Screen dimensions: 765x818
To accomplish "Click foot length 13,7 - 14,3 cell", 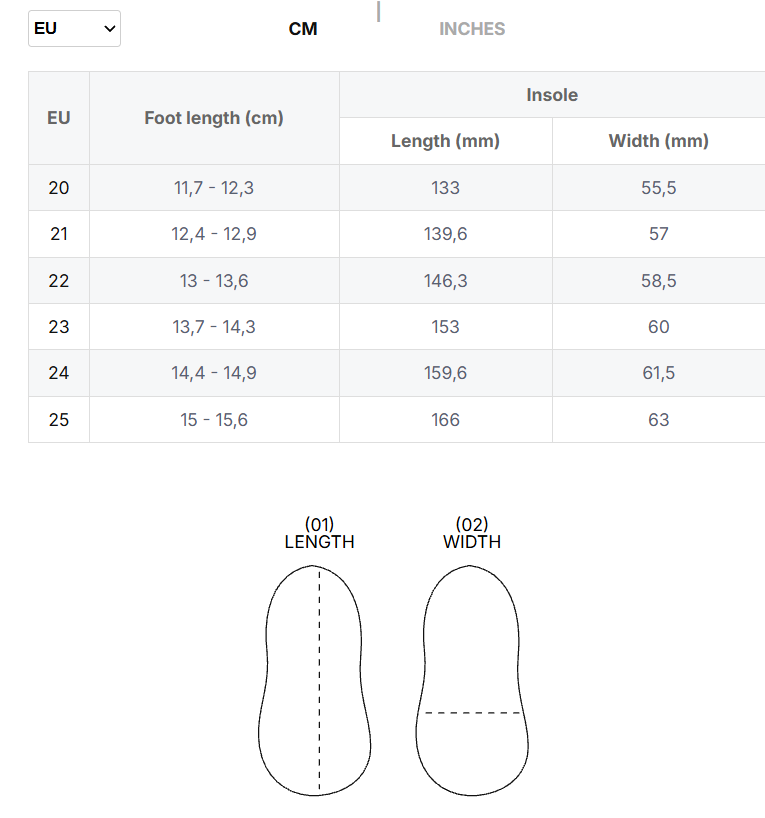I will point(214,327).
